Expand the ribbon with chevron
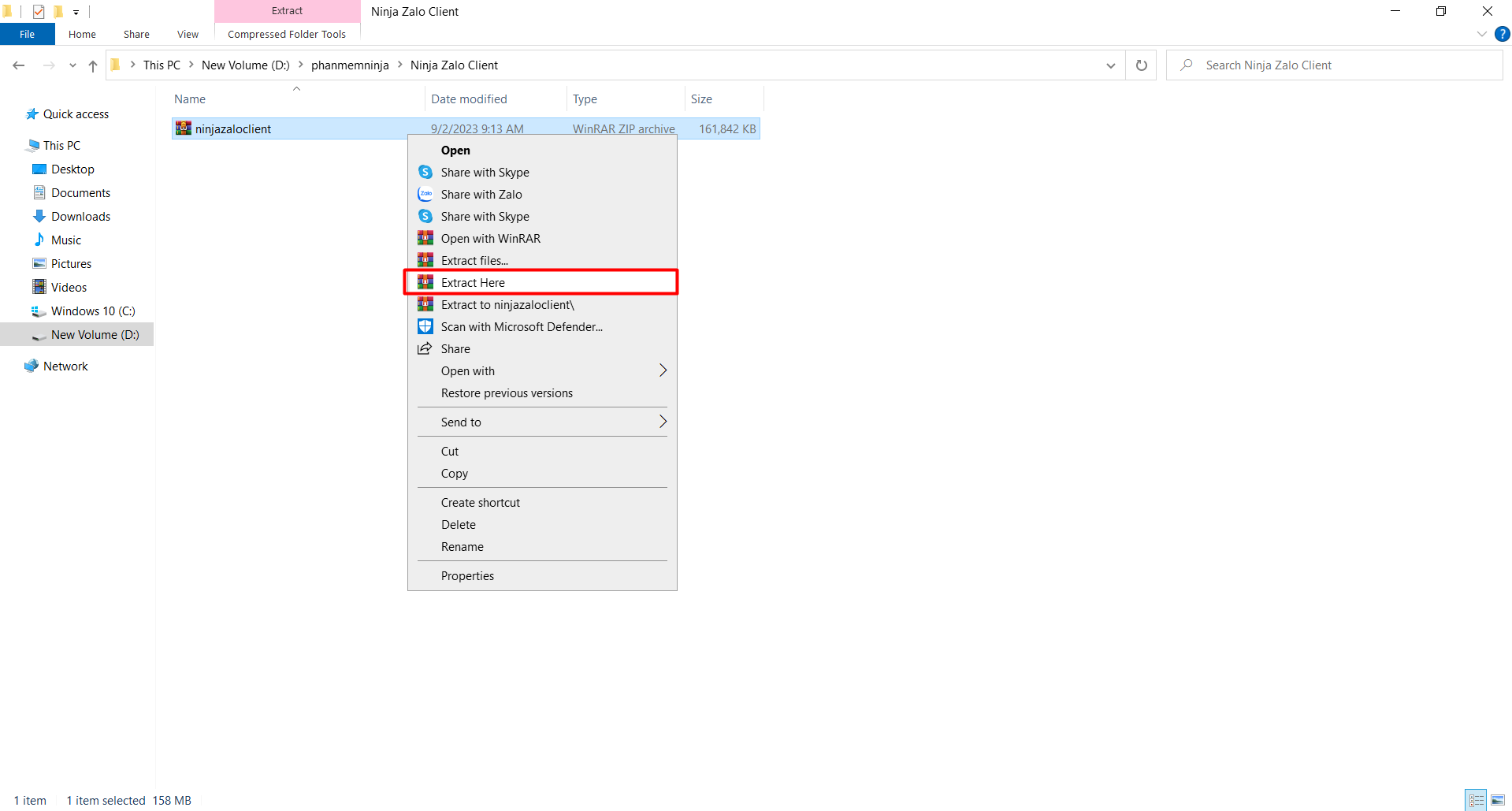 coord(1482,34)
